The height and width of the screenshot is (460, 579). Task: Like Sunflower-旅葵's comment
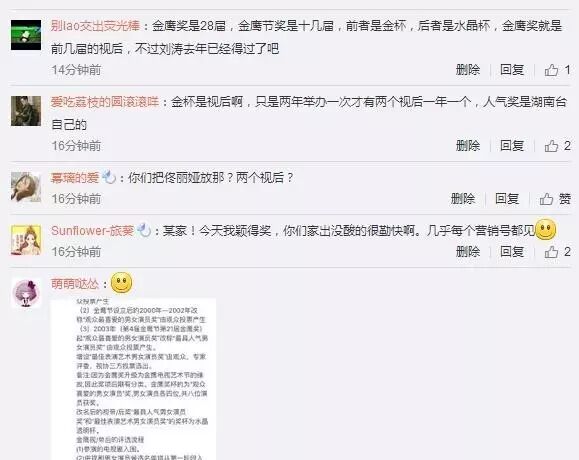557,252
